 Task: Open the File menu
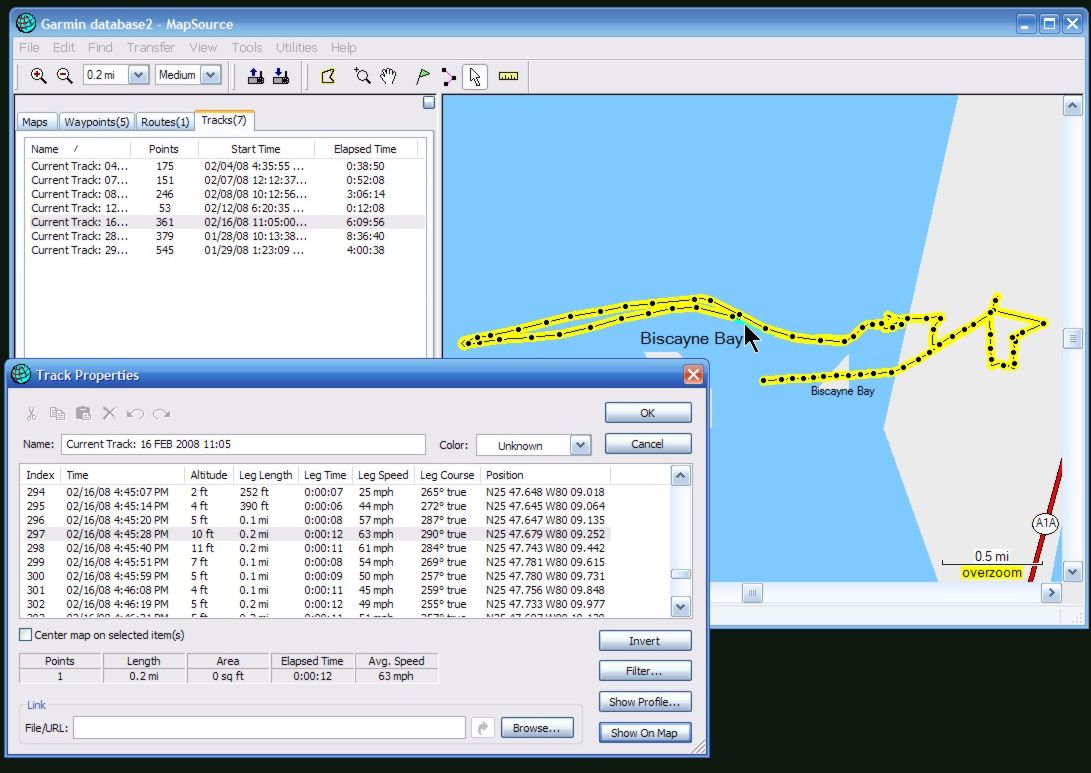click(29, 47)
